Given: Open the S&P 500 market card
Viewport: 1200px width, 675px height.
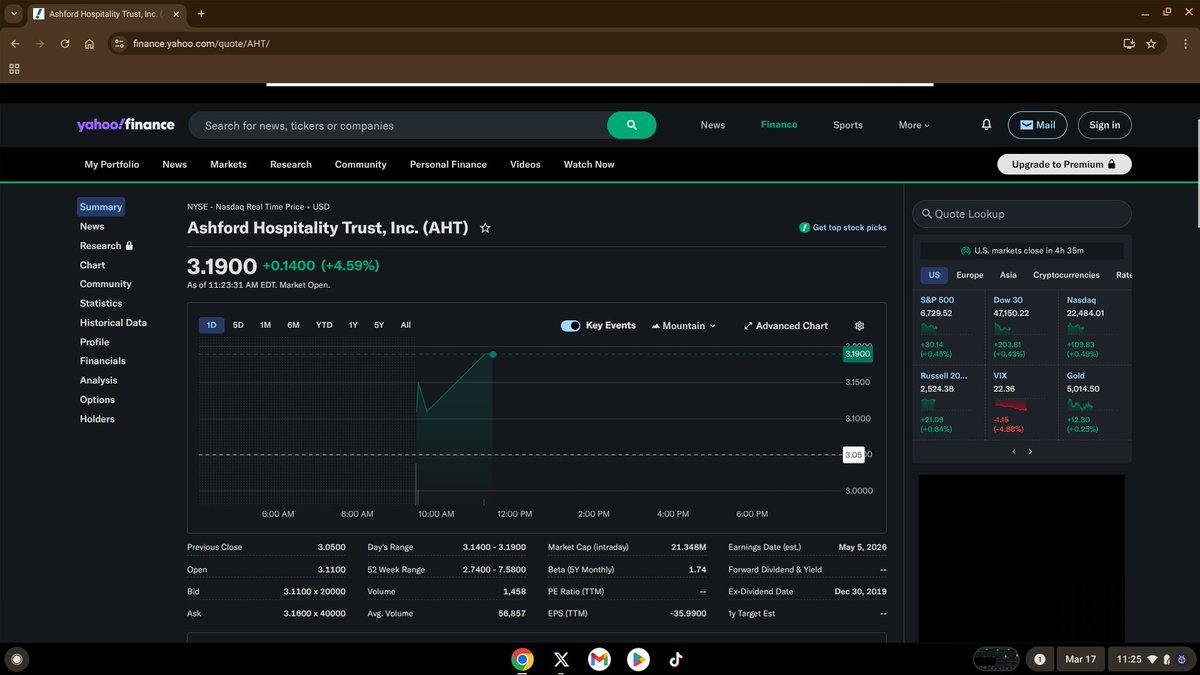Looking at the screenshot, I should click(948, 326).
